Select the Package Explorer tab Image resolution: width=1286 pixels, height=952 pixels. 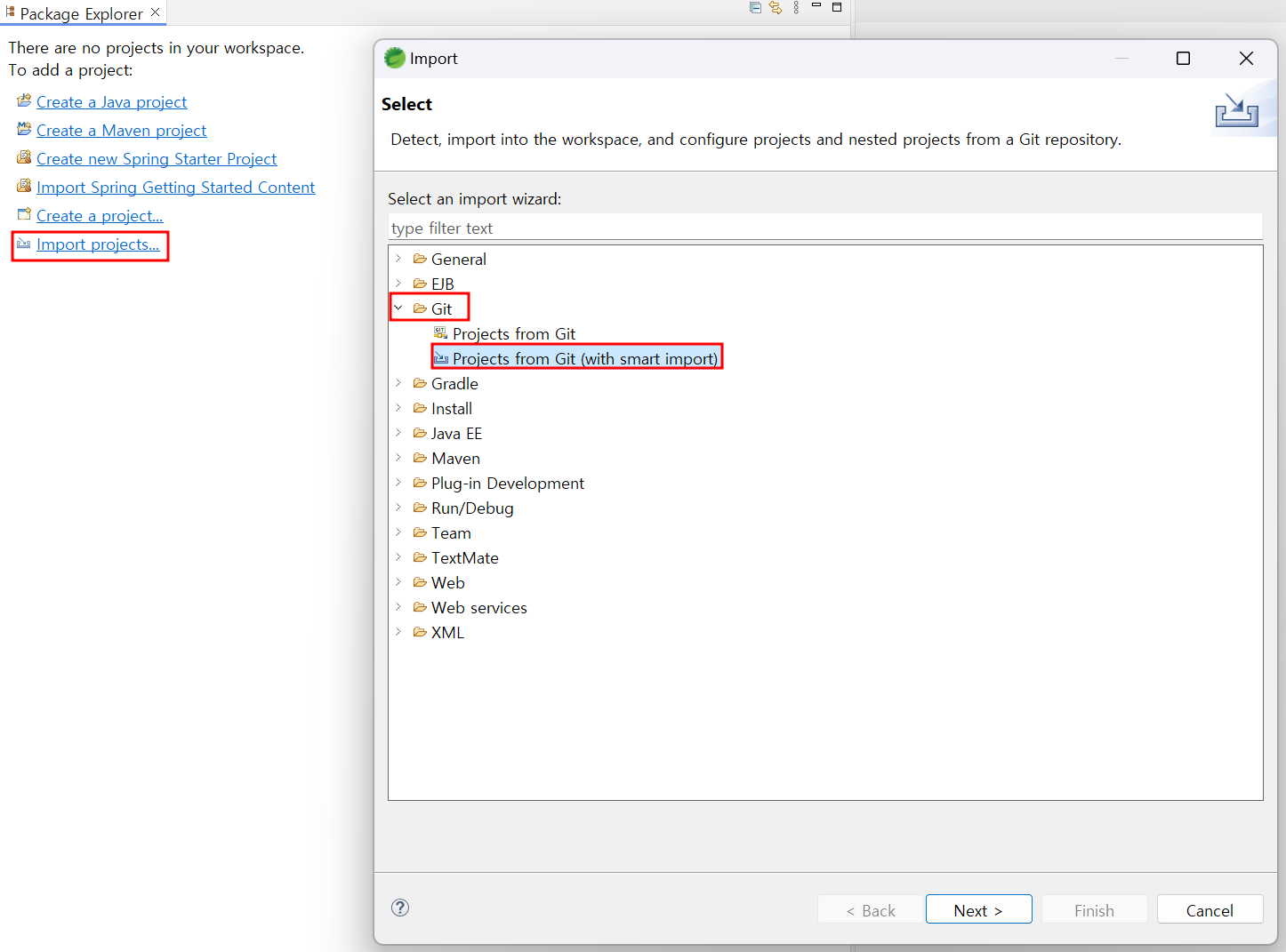[81, 13]
